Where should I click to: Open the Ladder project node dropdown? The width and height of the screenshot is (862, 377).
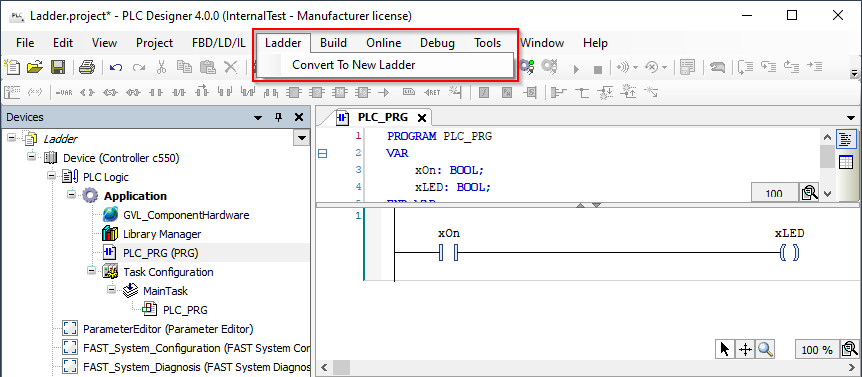coord(302,138)
